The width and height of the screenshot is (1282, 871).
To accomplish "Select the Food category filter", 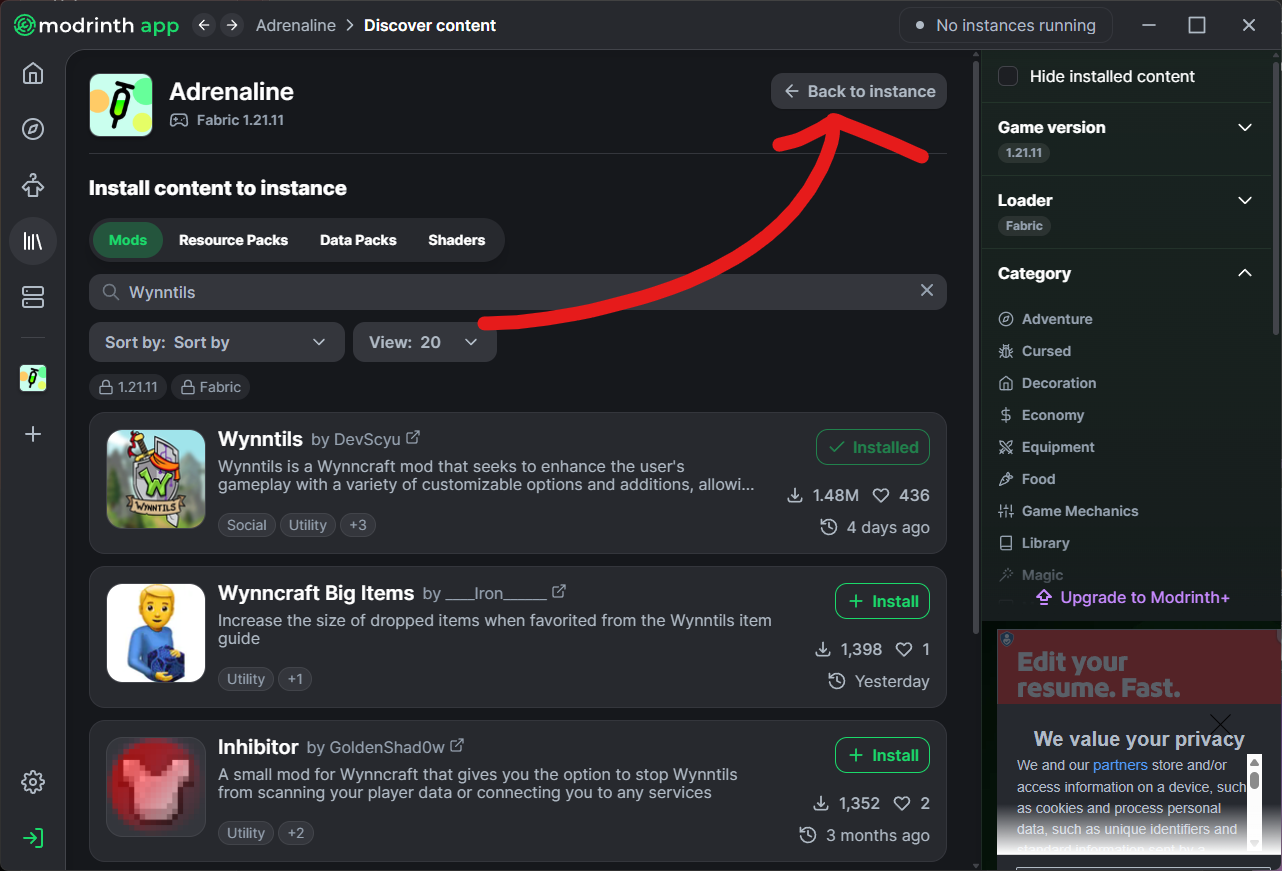I will pos(1026,479).
